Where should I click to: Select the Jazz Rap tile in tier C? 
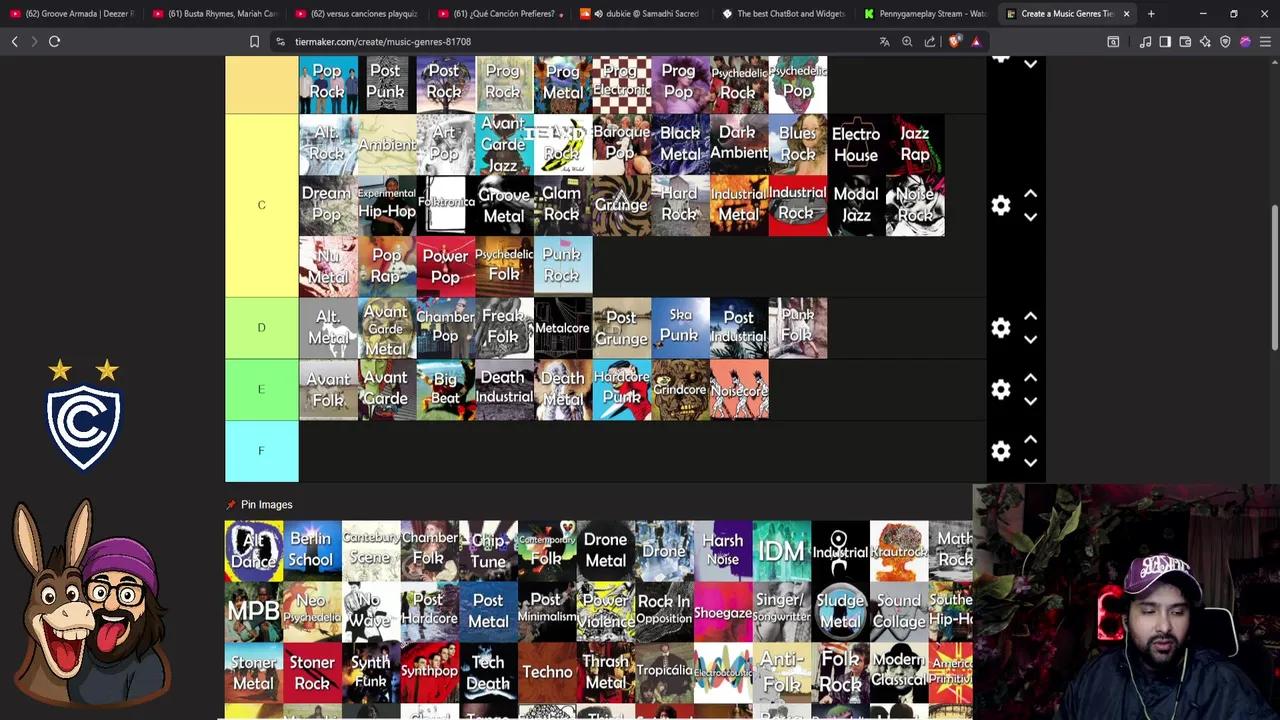[x=915, y=145]
